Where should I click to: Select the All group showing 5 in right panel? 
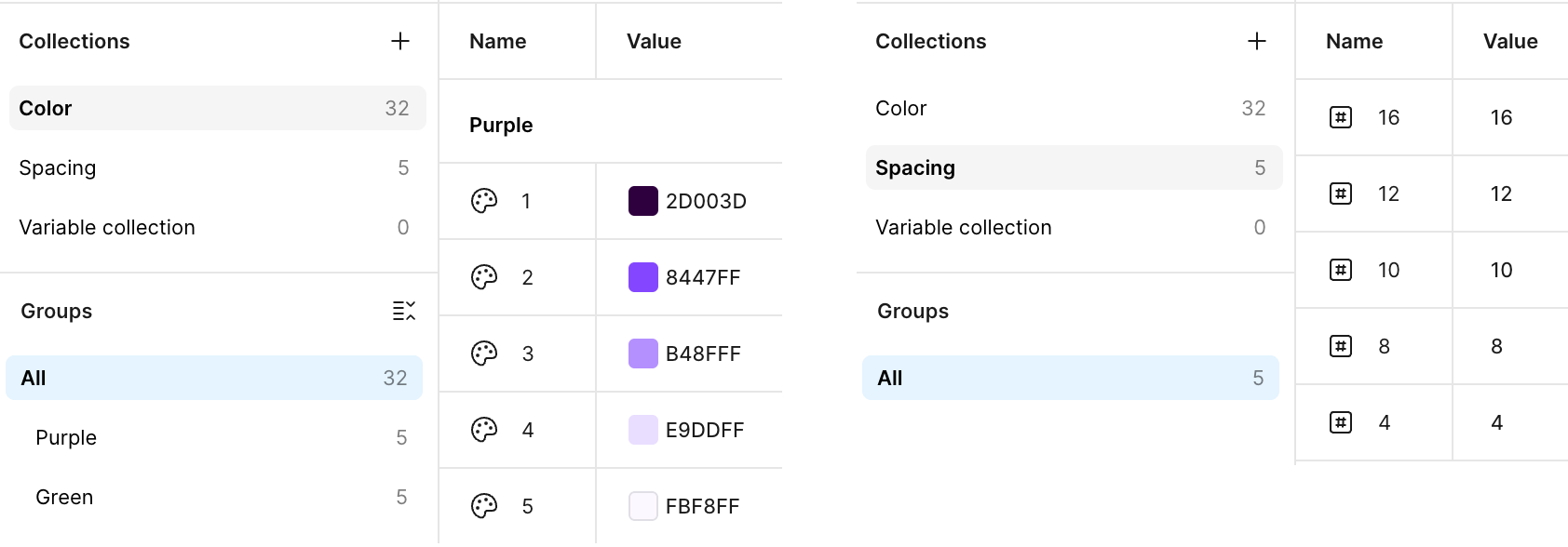[1071, 378]
